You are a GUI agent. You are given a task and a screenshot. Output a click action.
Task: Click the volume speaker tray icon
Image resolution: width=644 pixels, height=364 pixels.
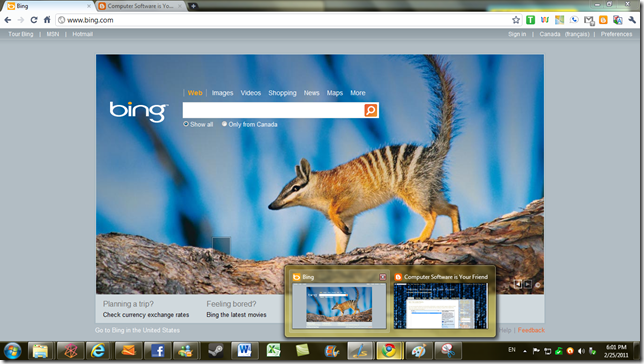click(581, 351)
